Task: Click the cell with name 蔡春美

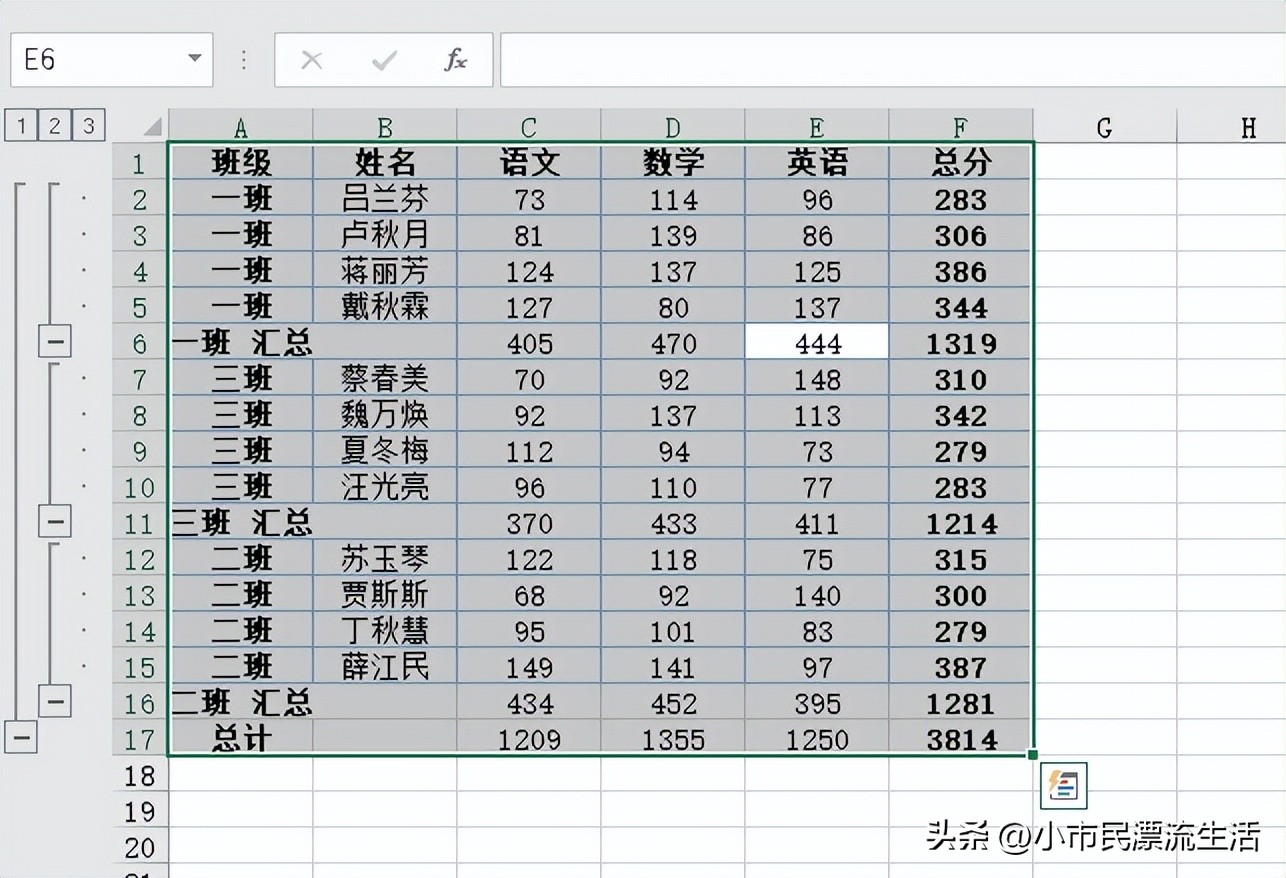Action: coord(385,379)
